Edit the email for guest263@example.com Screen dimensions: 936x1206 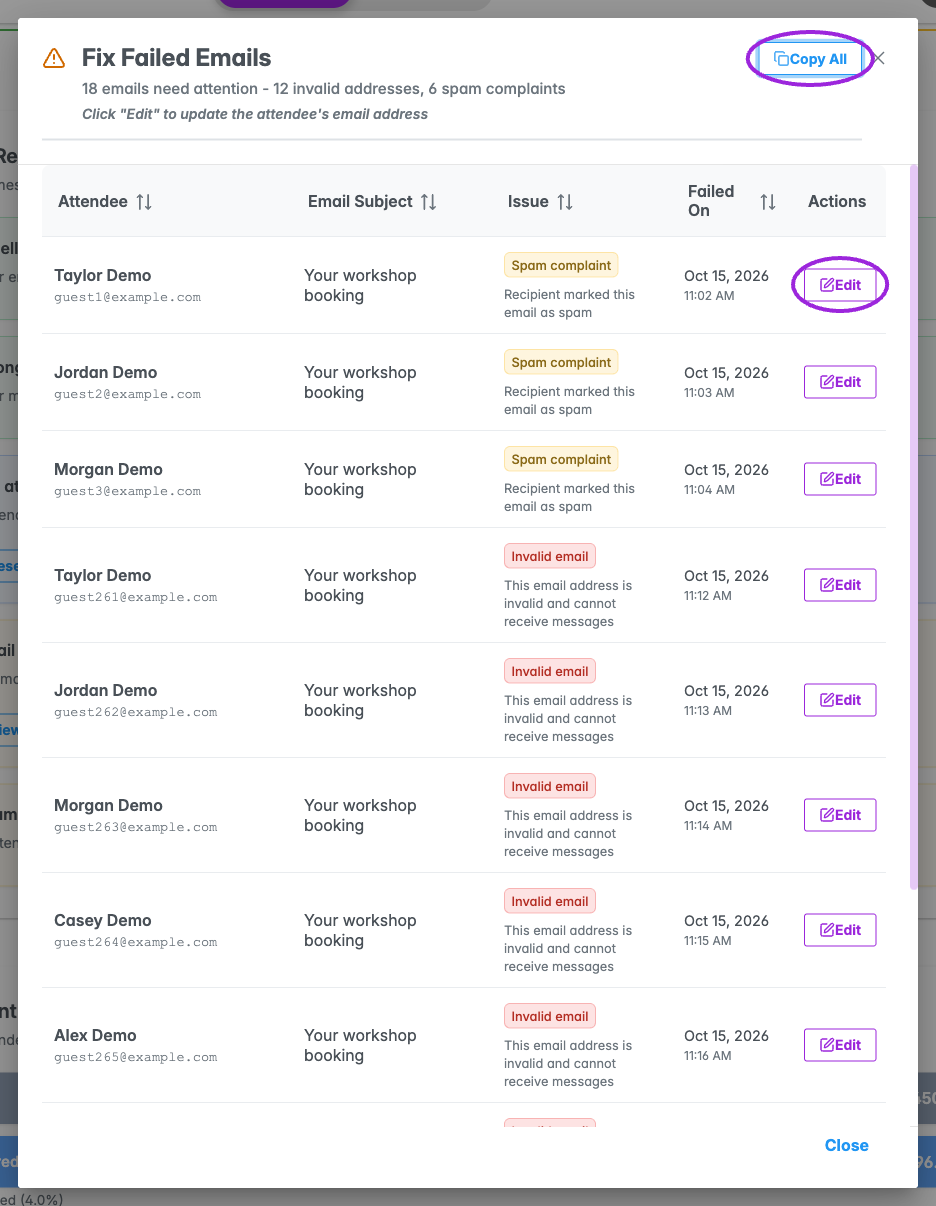pyautogui.click(x=840, y=815)
